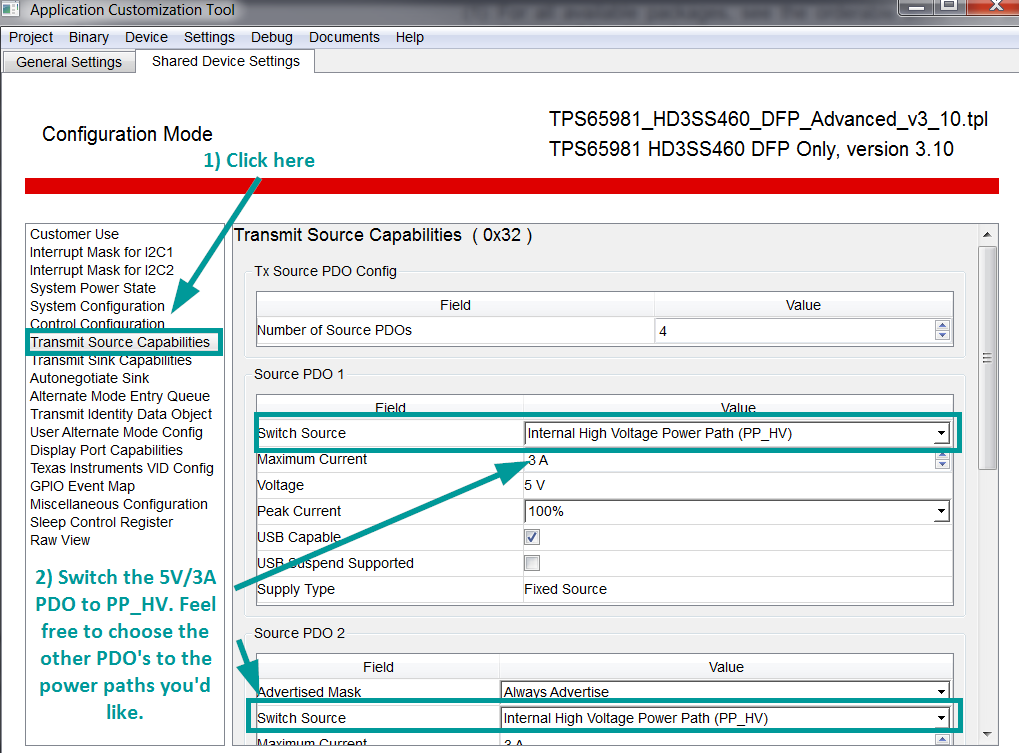Select Raw View entry
The width and height of the screenshot is (1019, 753).
(x=60, y=540)
